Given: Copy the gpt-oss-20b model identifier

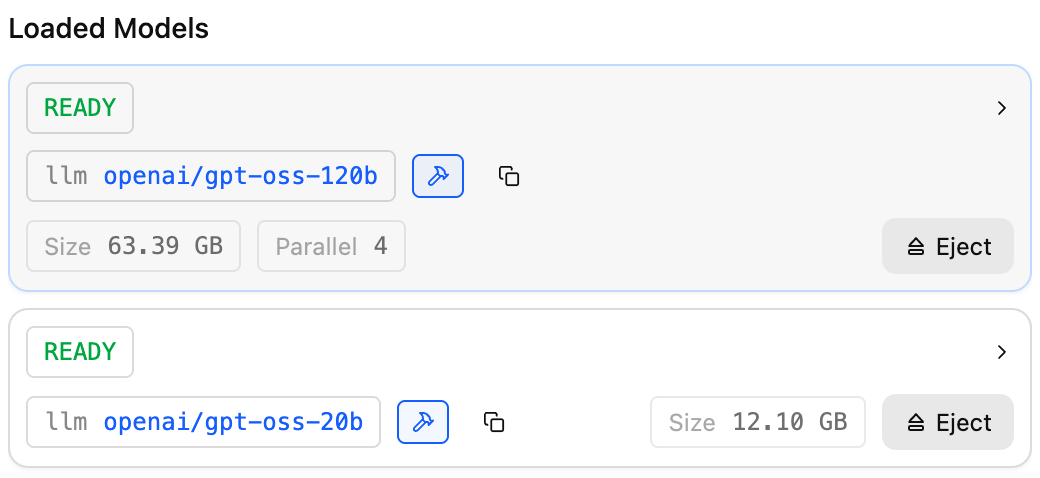Looking at the screenshot, I should pyautogui.click(x=493, y=422).
